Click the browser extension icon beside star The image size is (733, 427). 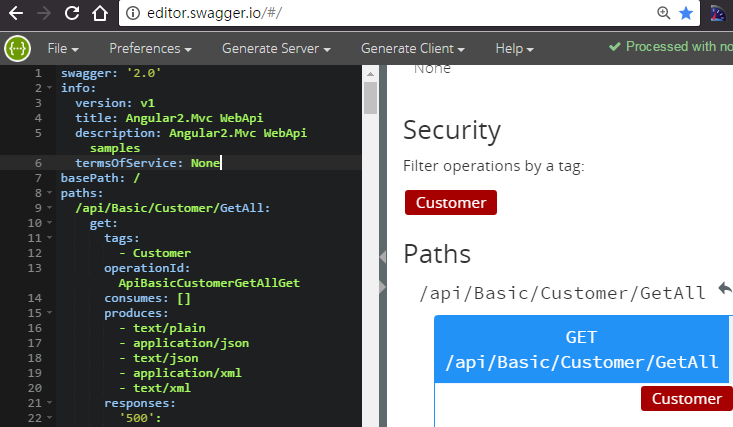tap(718, 13)
